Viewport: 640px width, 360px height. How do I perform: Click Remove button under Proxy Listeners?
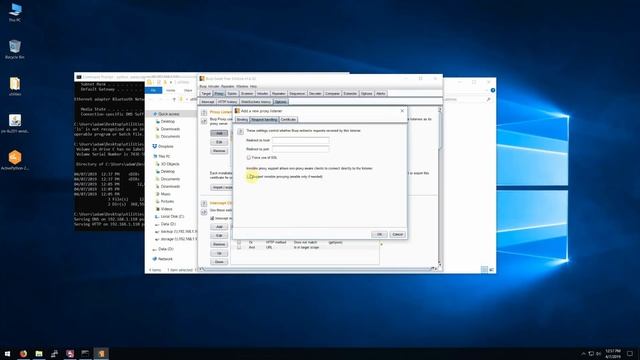point(219,151)
